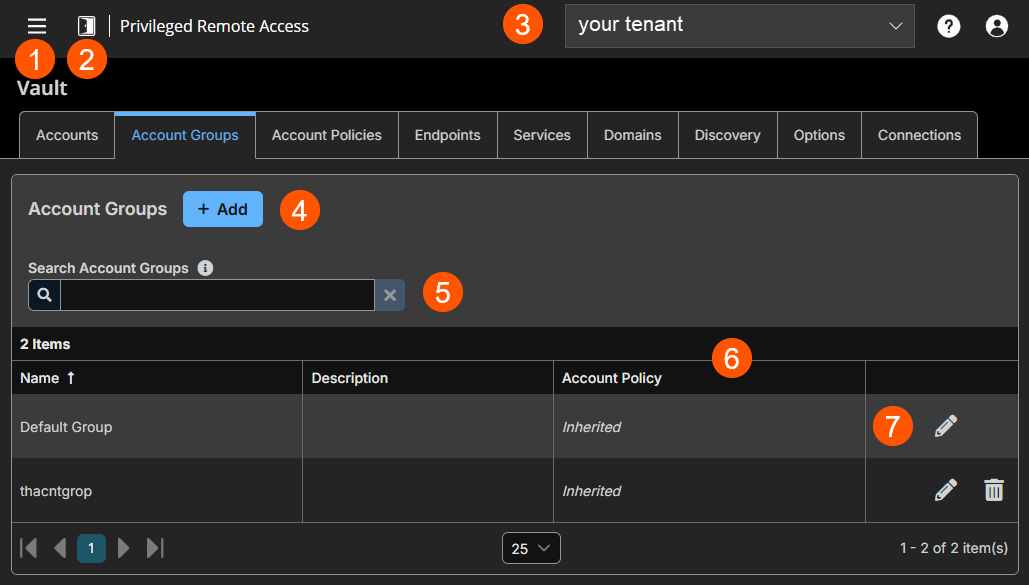
Task: Open the Discovery tab
Action: click(x=727, y=135)
